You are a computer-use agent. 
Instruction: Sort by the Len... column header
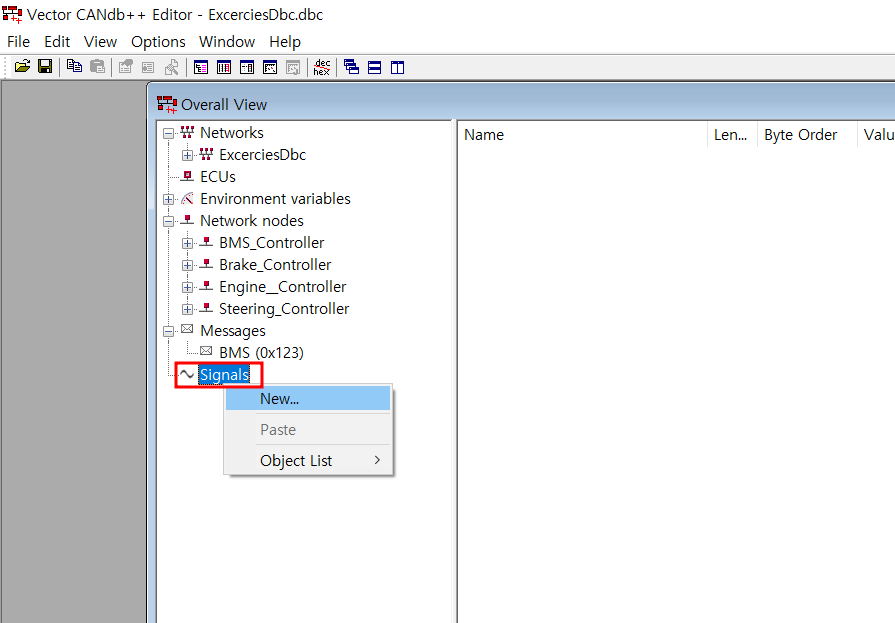click(x=732, y=135)
